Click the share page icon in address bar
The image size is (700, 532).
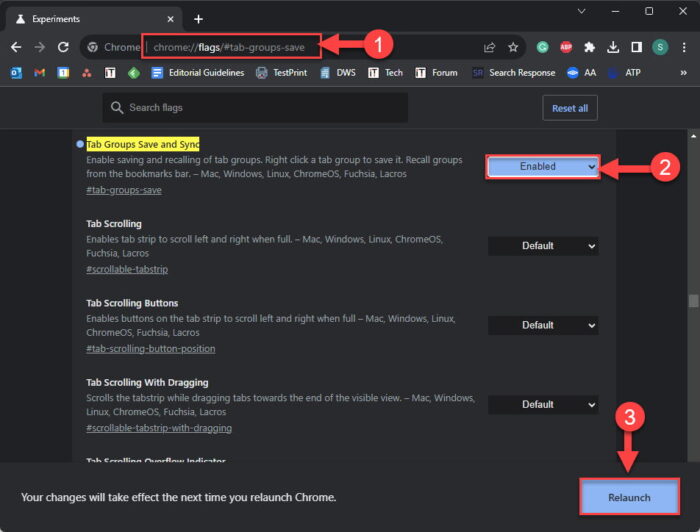490,47
